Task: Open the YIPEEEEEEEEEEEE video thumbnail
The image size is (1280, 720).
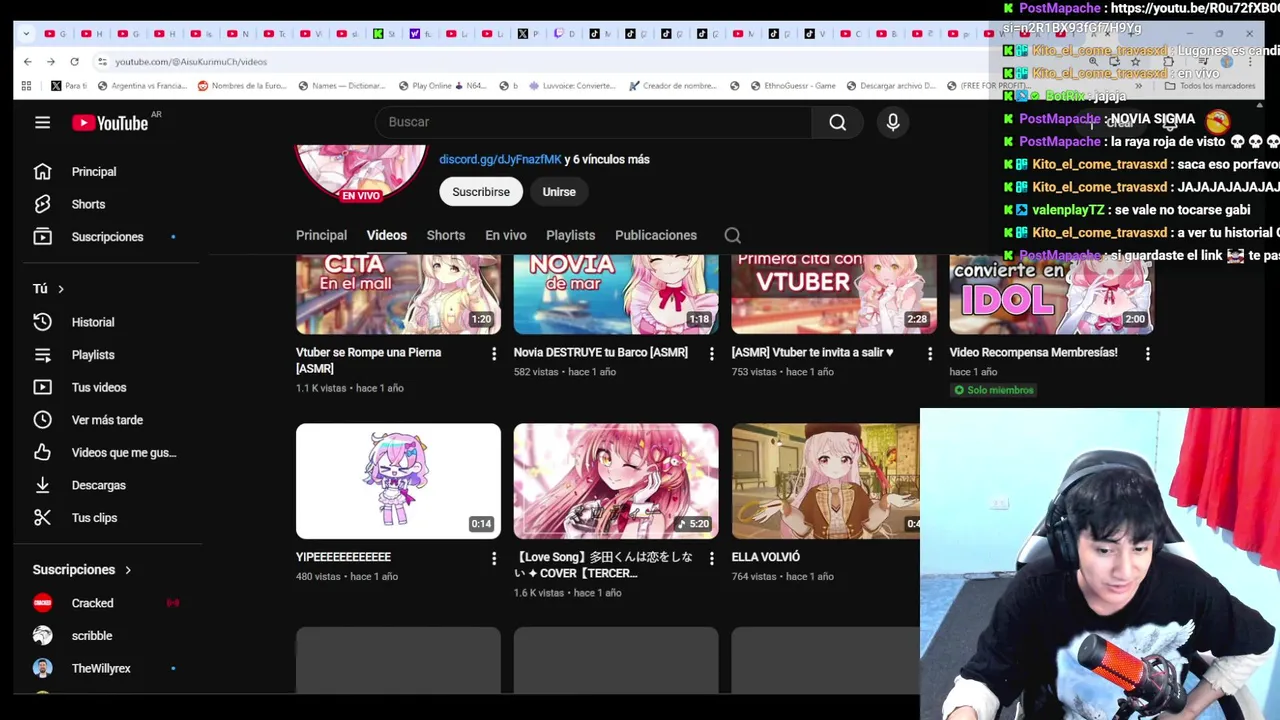Action: pos(398,481)
